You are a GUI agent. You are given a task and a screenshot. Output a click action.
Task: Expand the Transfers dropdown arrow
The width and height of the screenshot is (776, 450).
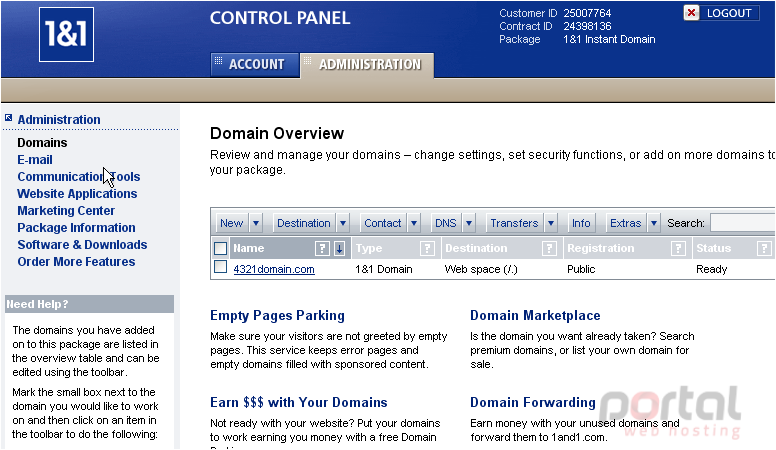coord(551,223)
